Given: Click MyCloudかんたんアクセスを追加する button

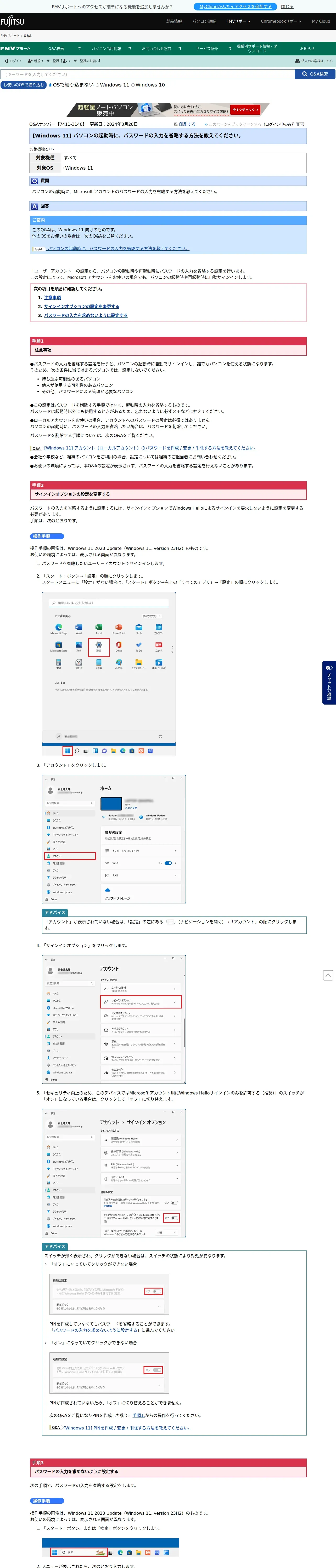Looking at the screenshot, I should click(235, 7).
